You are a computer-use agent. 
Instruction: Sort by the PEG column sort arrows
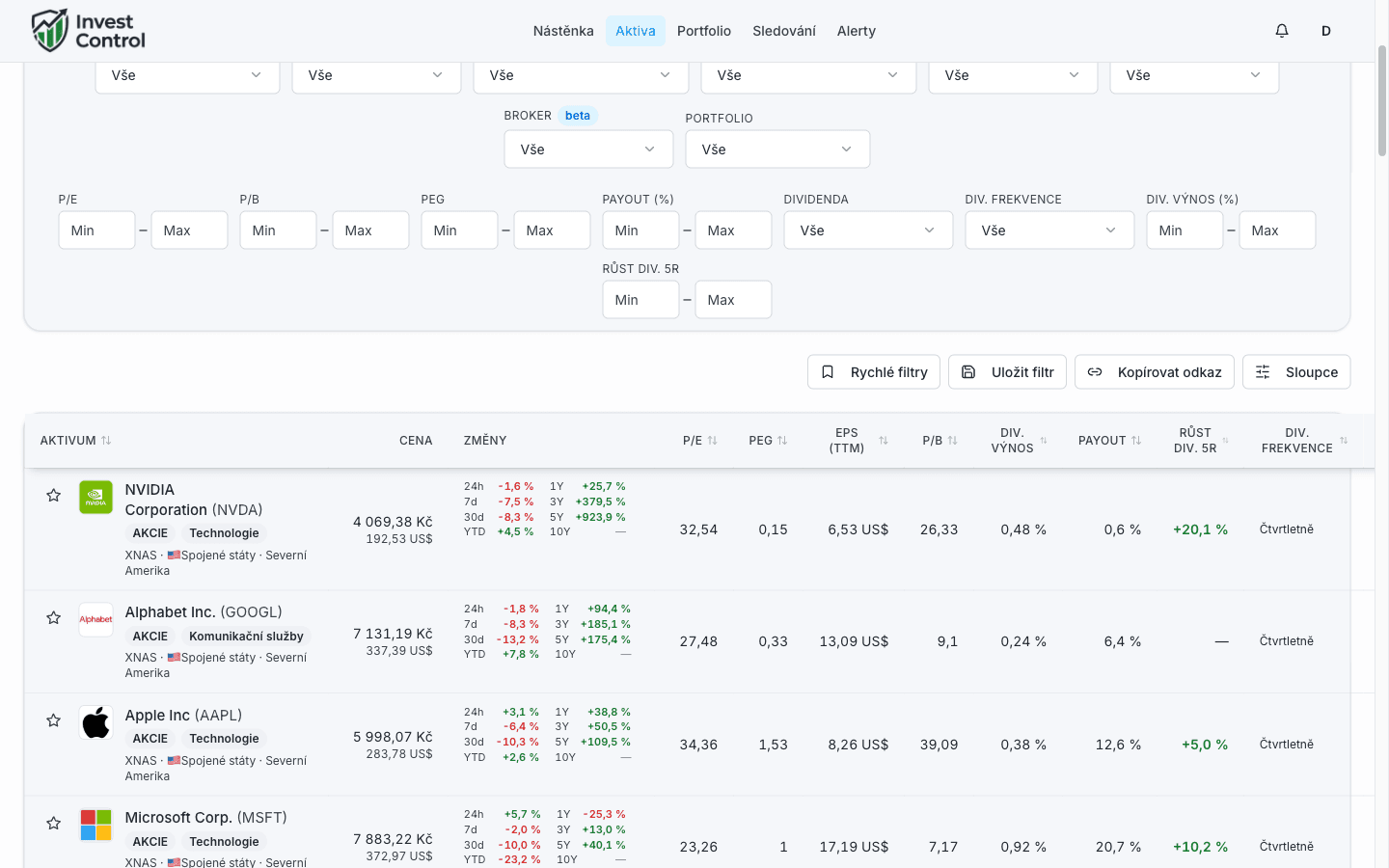[782, 441]
